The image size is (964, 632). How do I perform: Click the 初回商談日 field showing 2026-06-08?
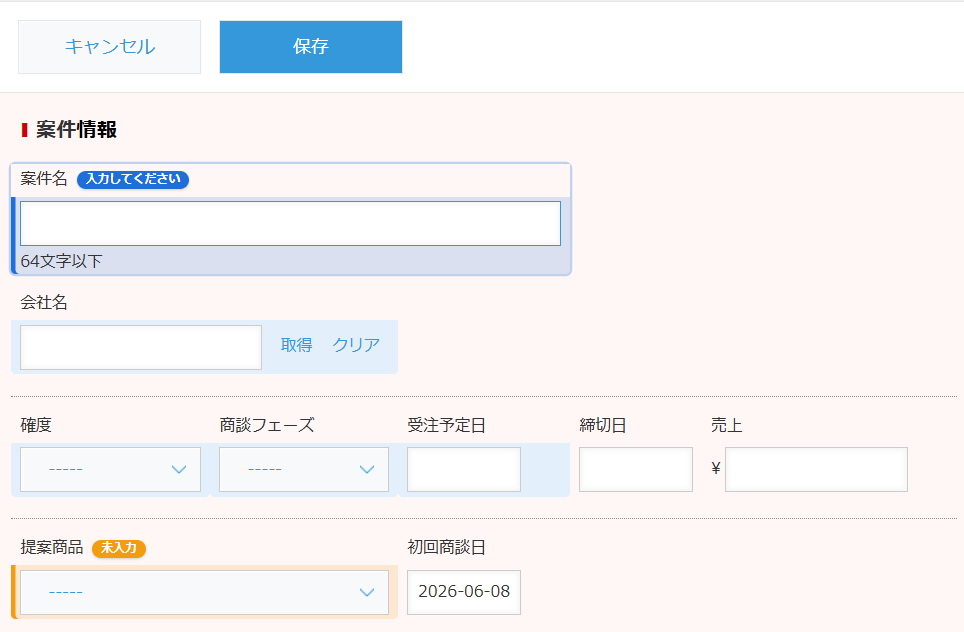coord(464,592)
